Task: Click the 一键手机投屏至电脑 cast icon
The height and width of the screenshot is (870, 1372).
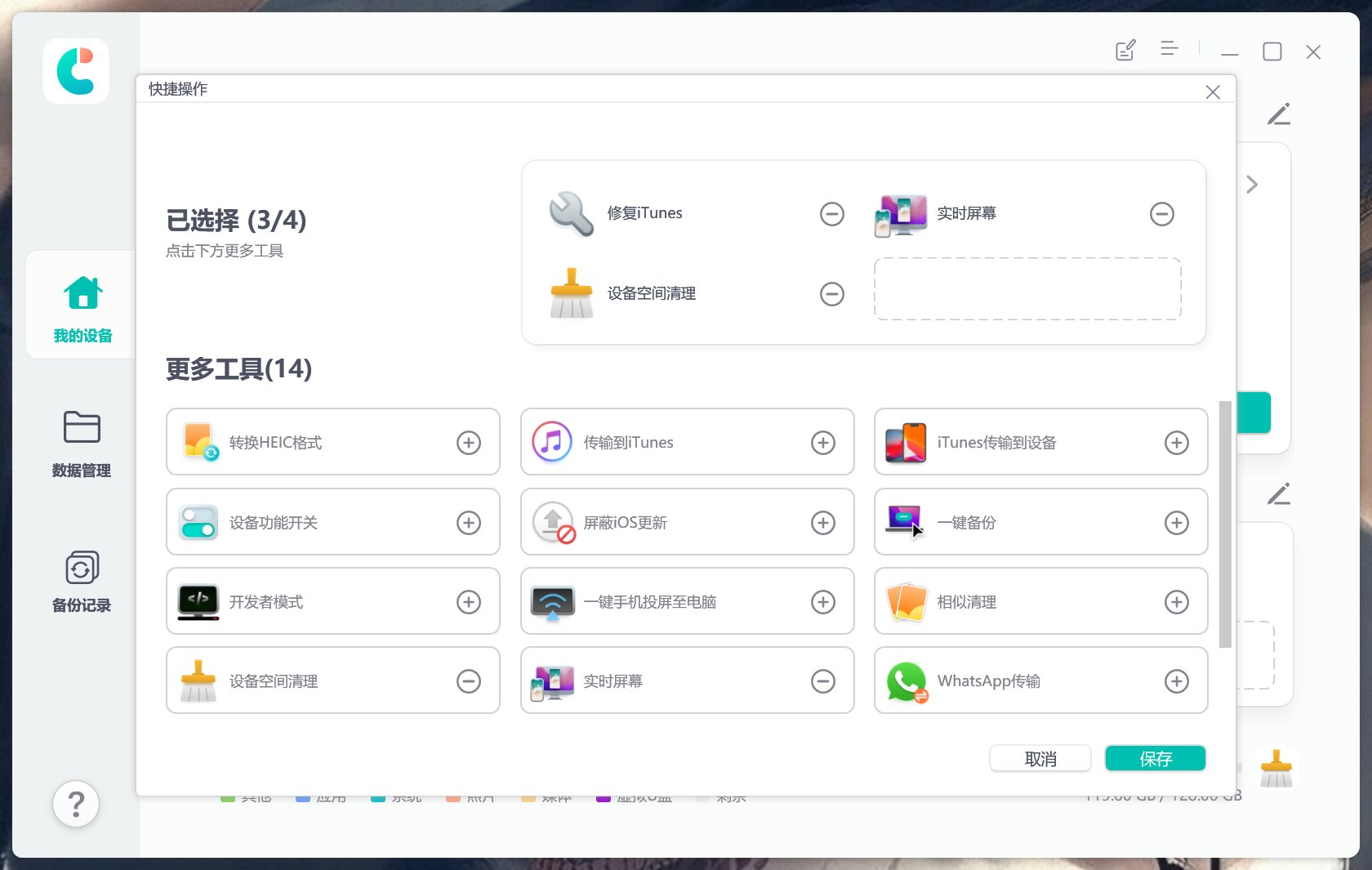Action: [553, 603]
